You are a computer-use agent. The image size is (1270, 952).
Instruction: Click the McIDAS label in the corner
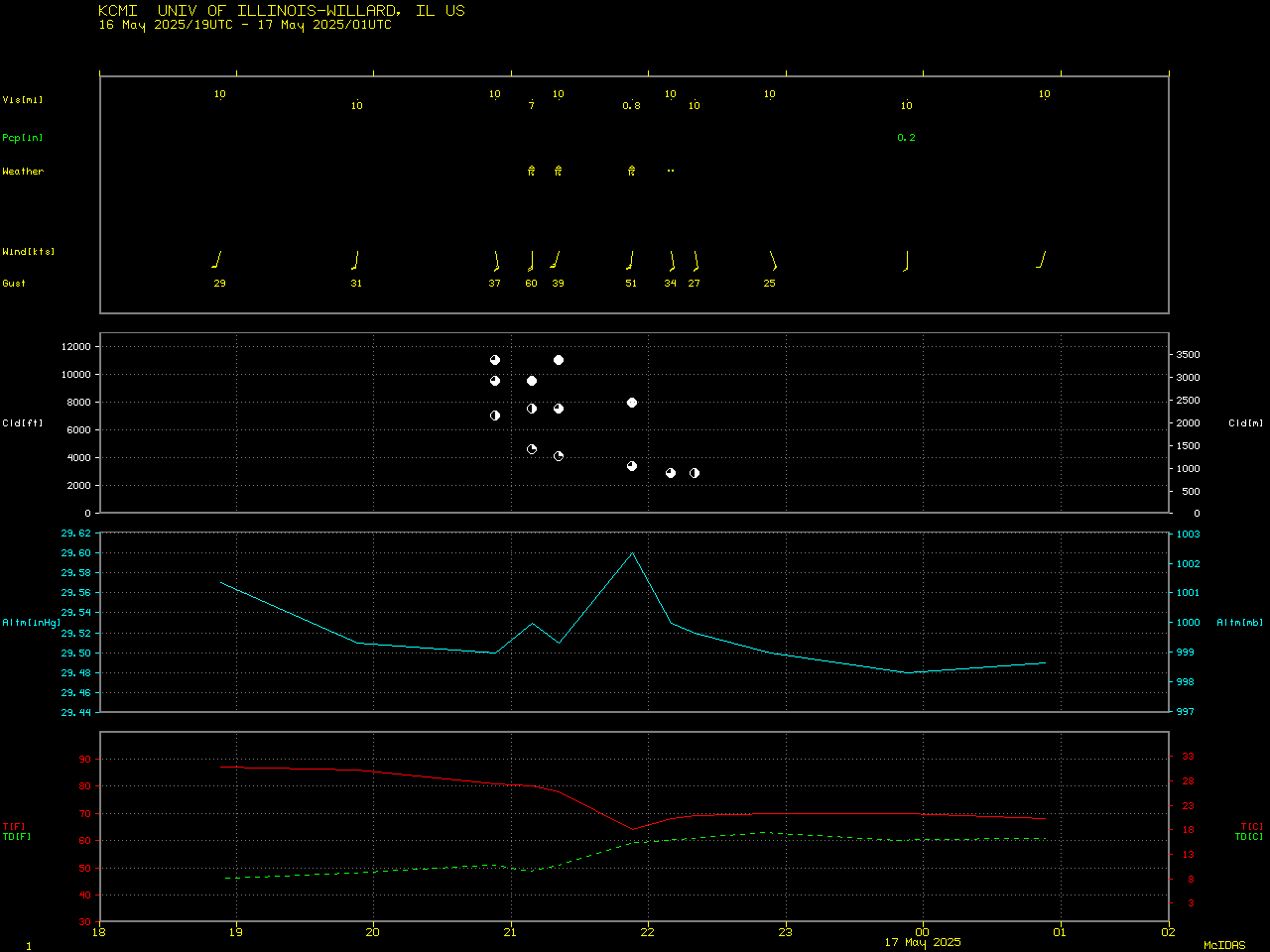coord(1223,945)
